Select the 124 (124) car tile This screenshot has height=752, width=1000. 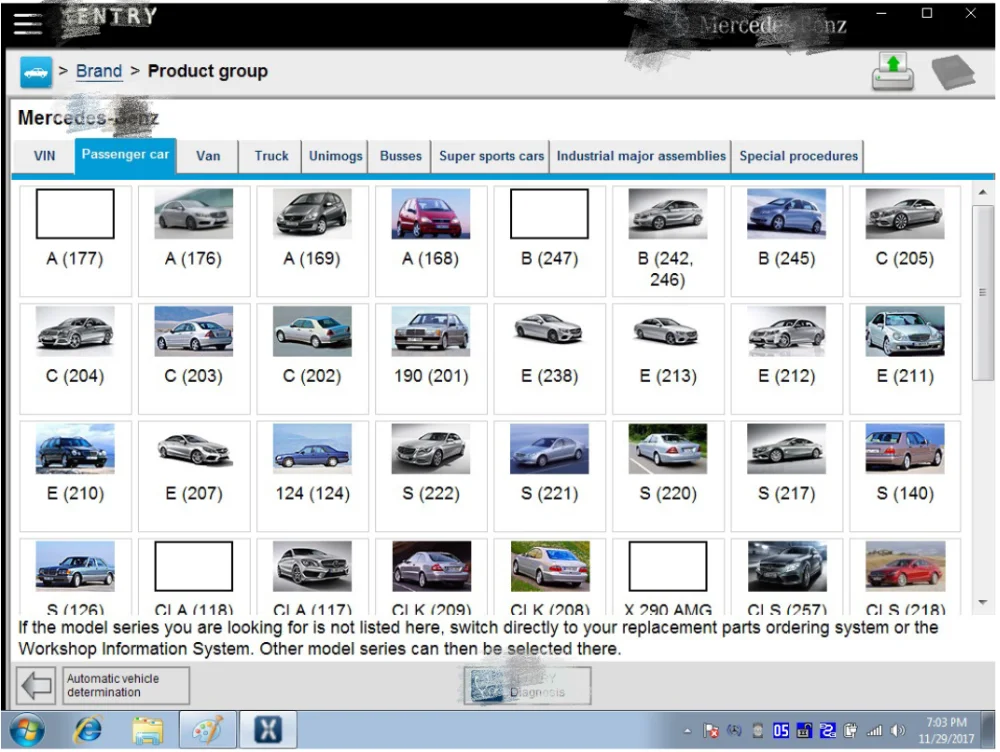312,476
